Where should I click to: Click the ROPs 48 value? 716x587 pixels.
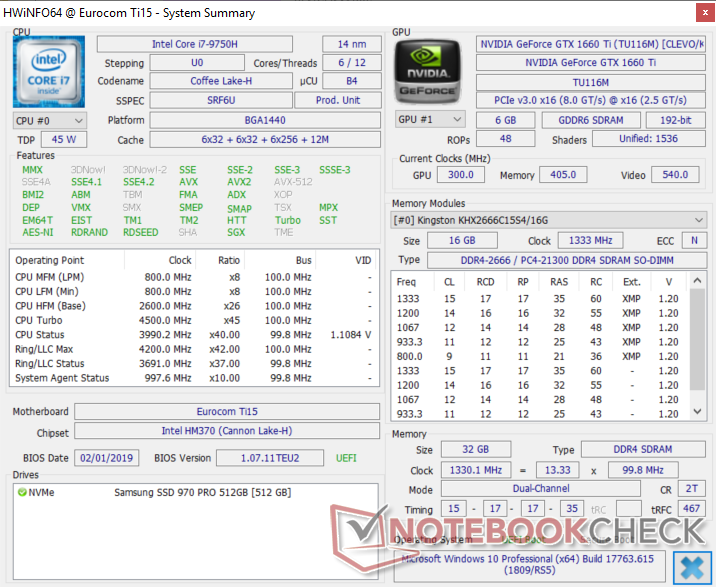pos(505,138)
